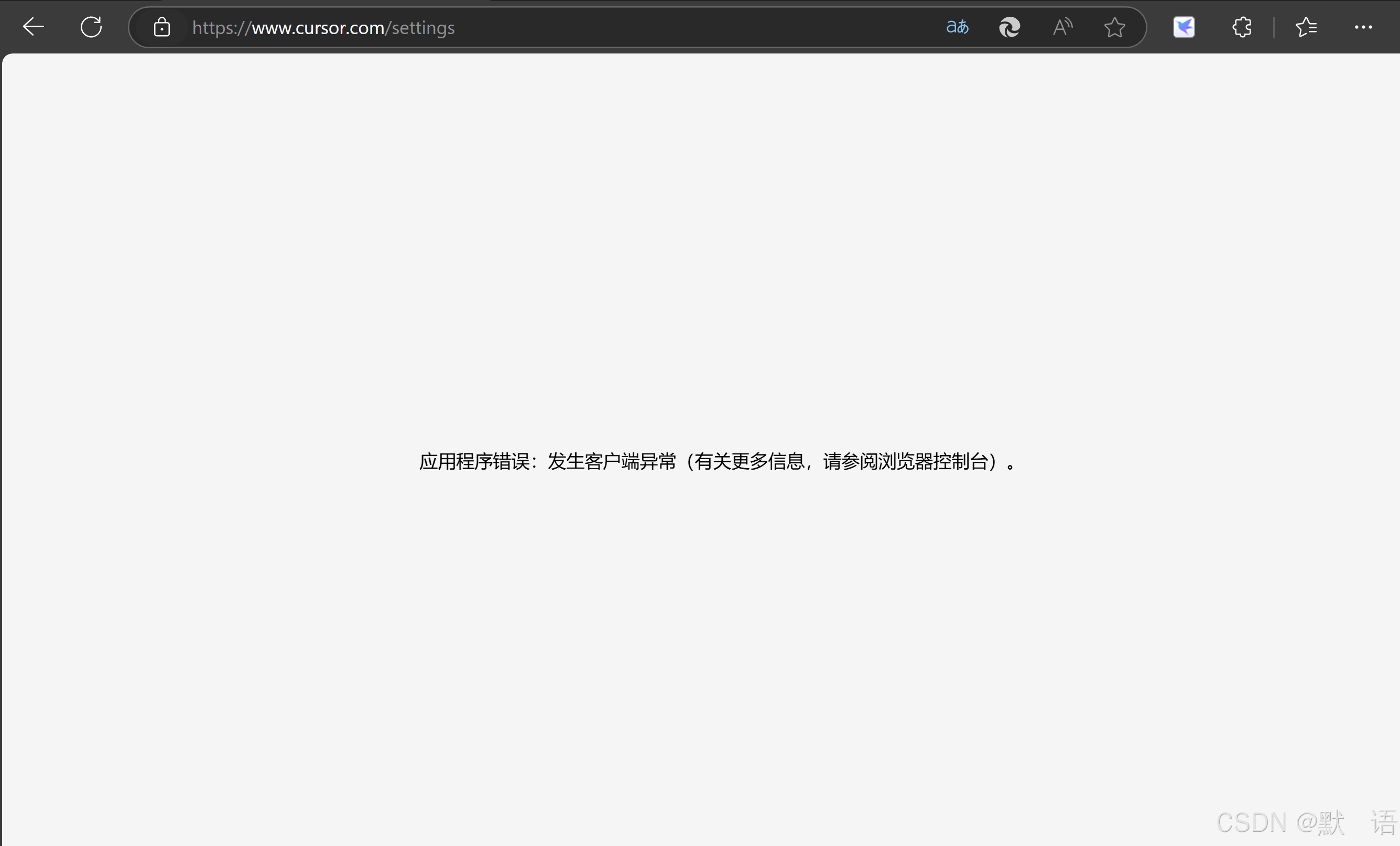Open the Settings and more ellipsis menu
The image size is (1400, 846).
1363,27
